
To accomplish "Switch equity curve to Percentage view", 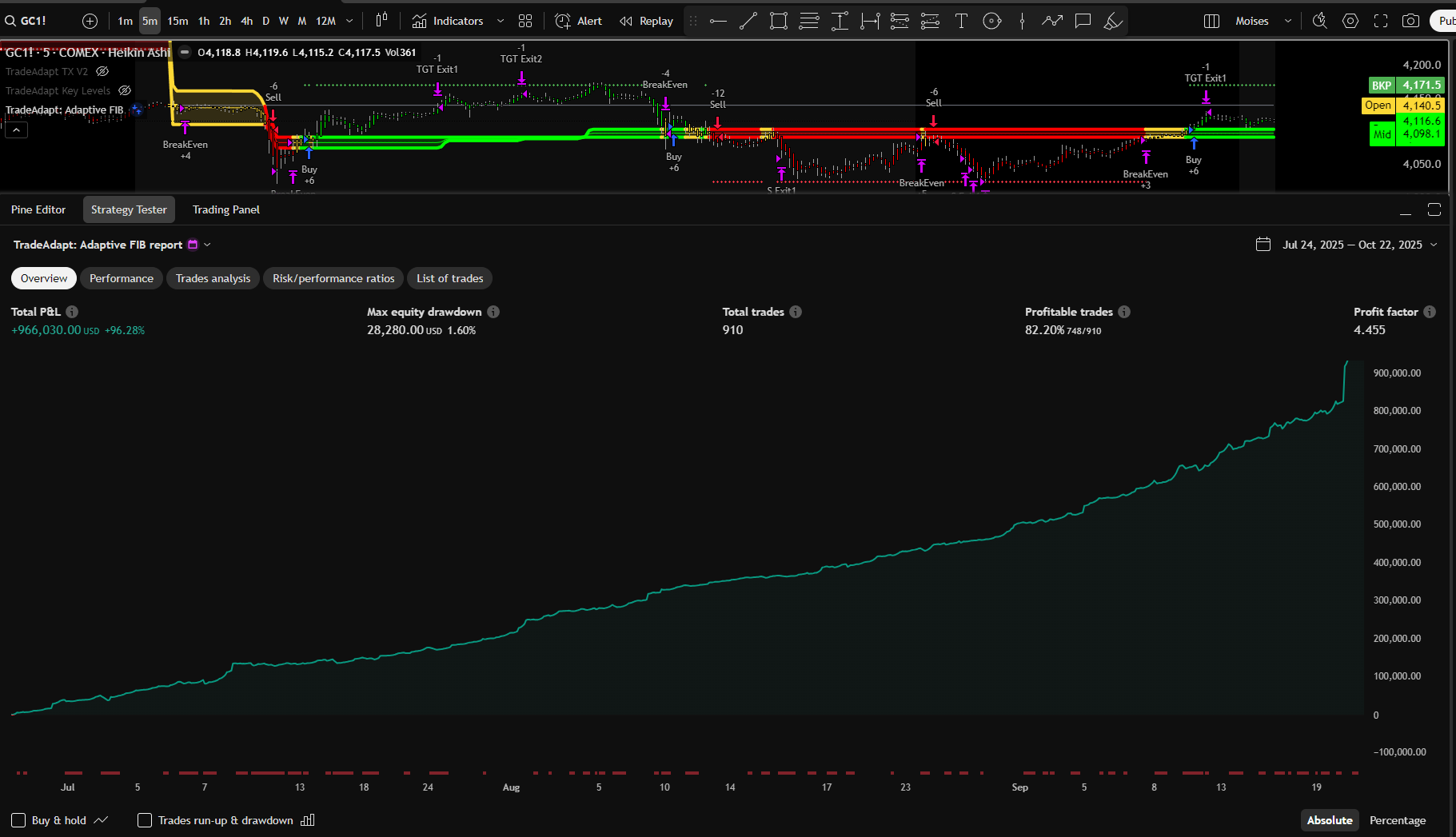I will 1398,820.
